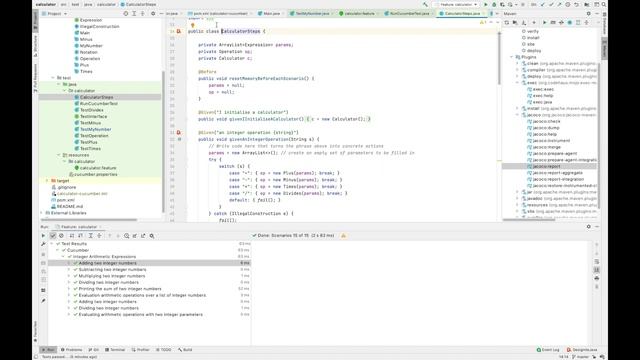The height and width of the screenshot is (360, 640).
Task: Rerun tests with the Run panel play icon
Action: [43, 236]
